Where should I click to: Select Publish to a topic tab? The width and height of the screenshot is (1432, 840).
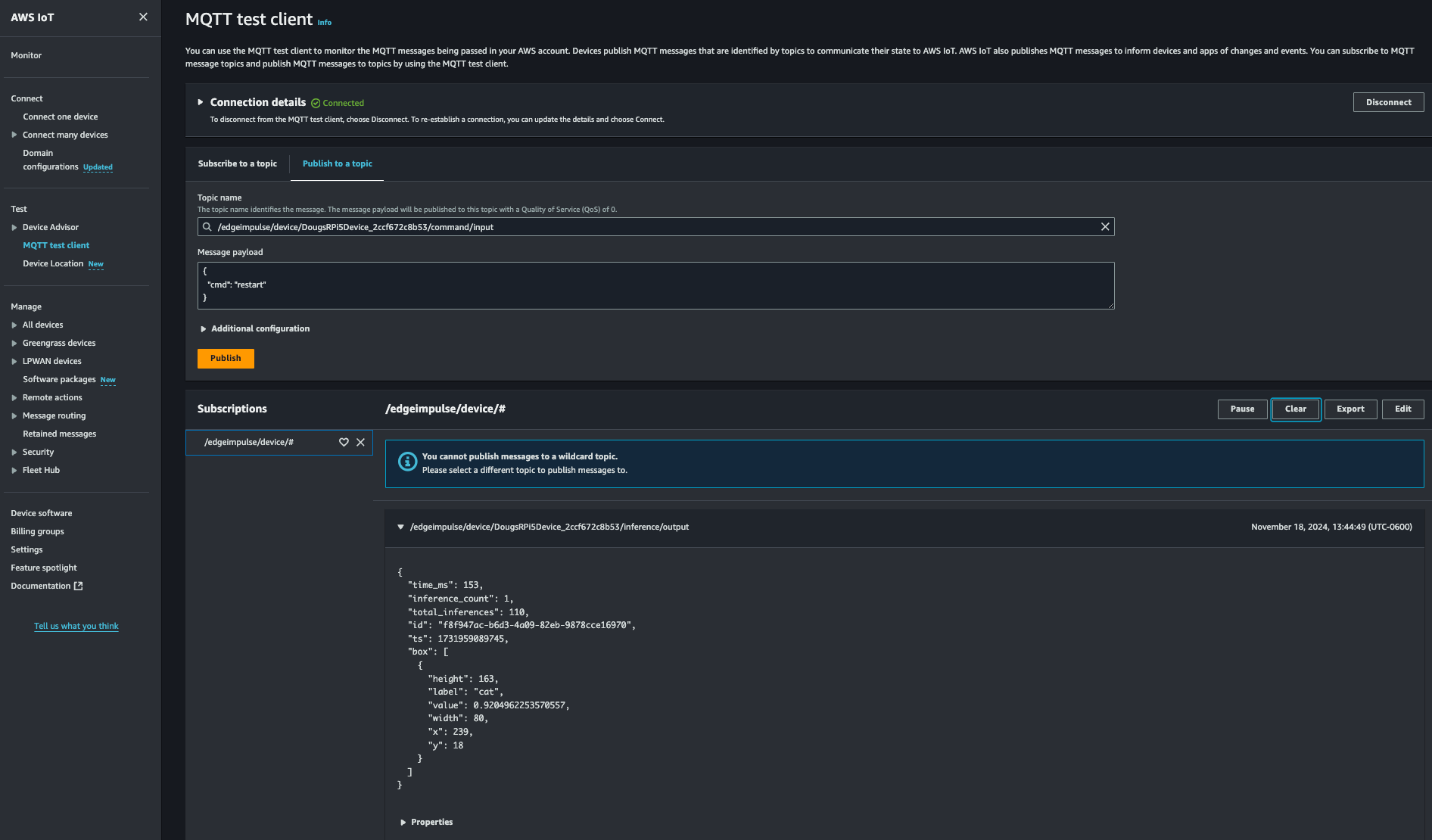tap(338, 163)
